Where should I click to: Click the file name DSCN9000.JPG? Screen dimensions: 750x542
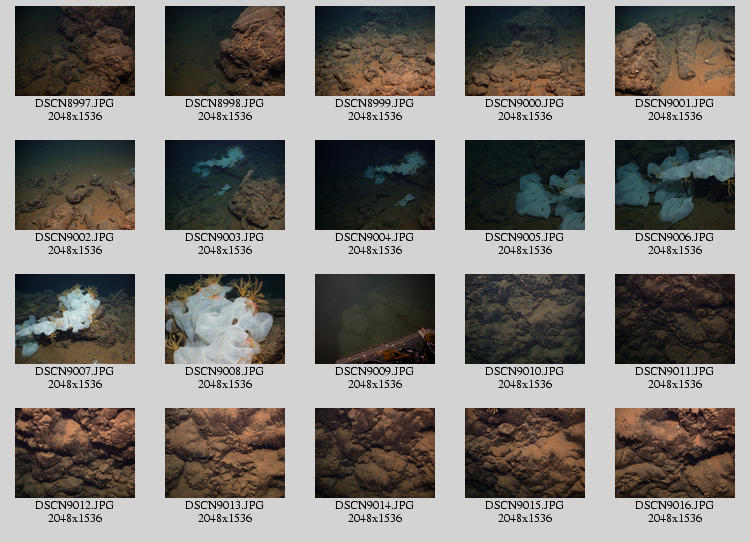click(x=525, y=103)
